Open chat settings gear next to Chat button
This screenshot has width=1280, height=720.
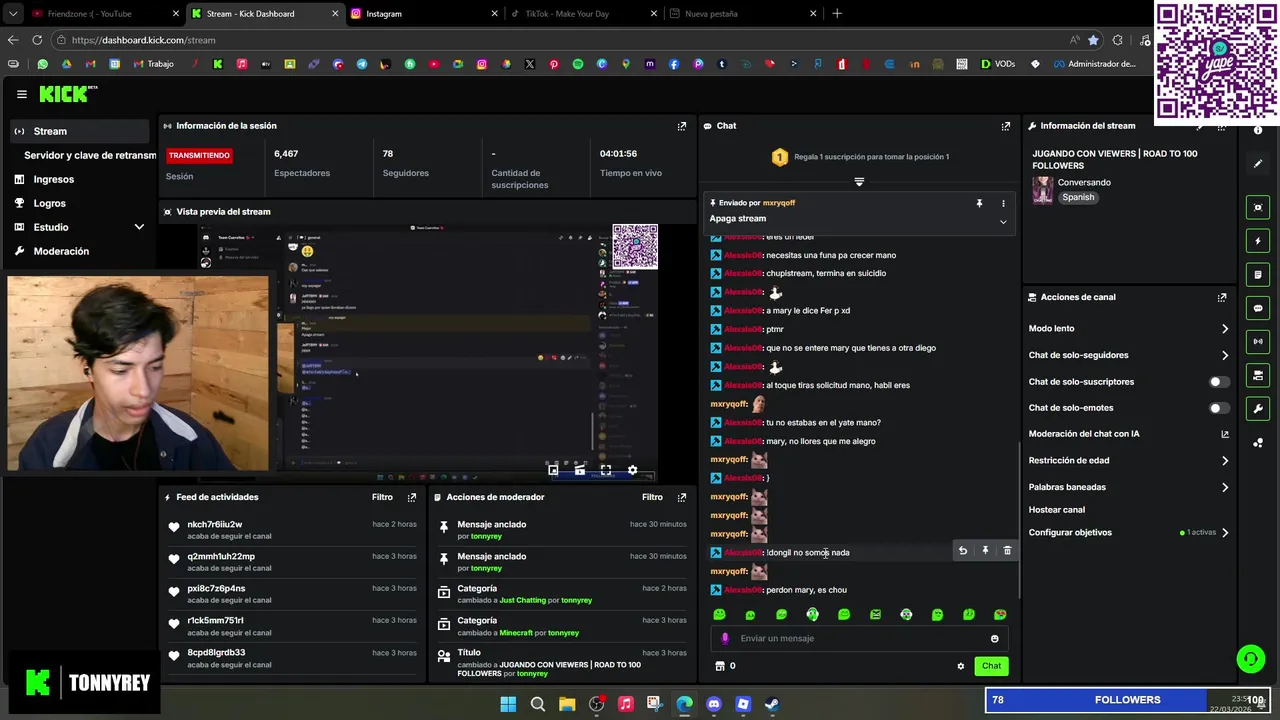coord(961,666)
